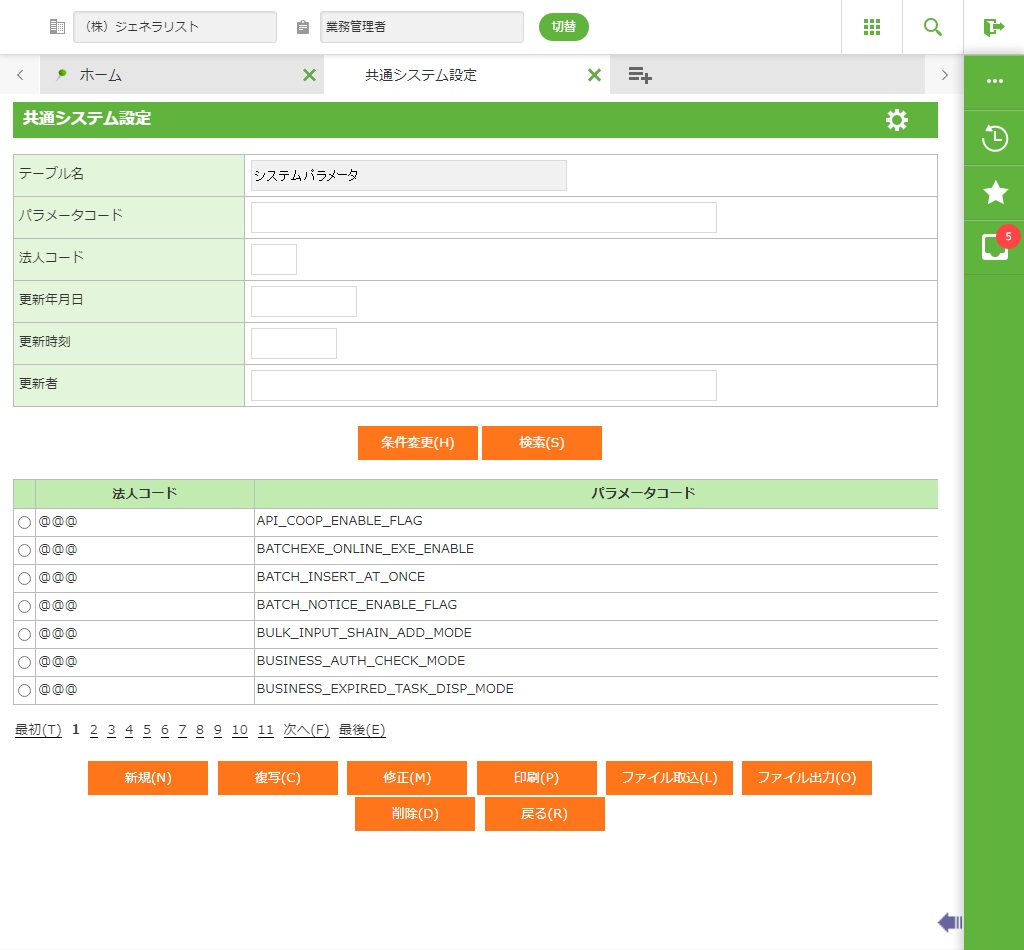
Task: Select radio for BUSINESS_AUTH_CHECK_MODE row
Action: [x=25, y=662]
